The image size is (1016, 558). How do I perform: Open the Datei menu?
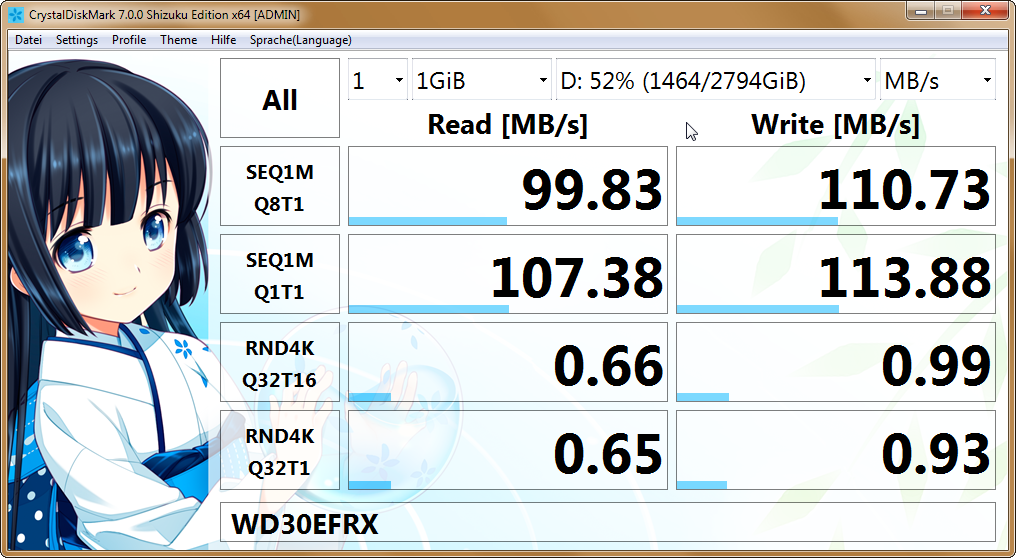pos(29,40)
